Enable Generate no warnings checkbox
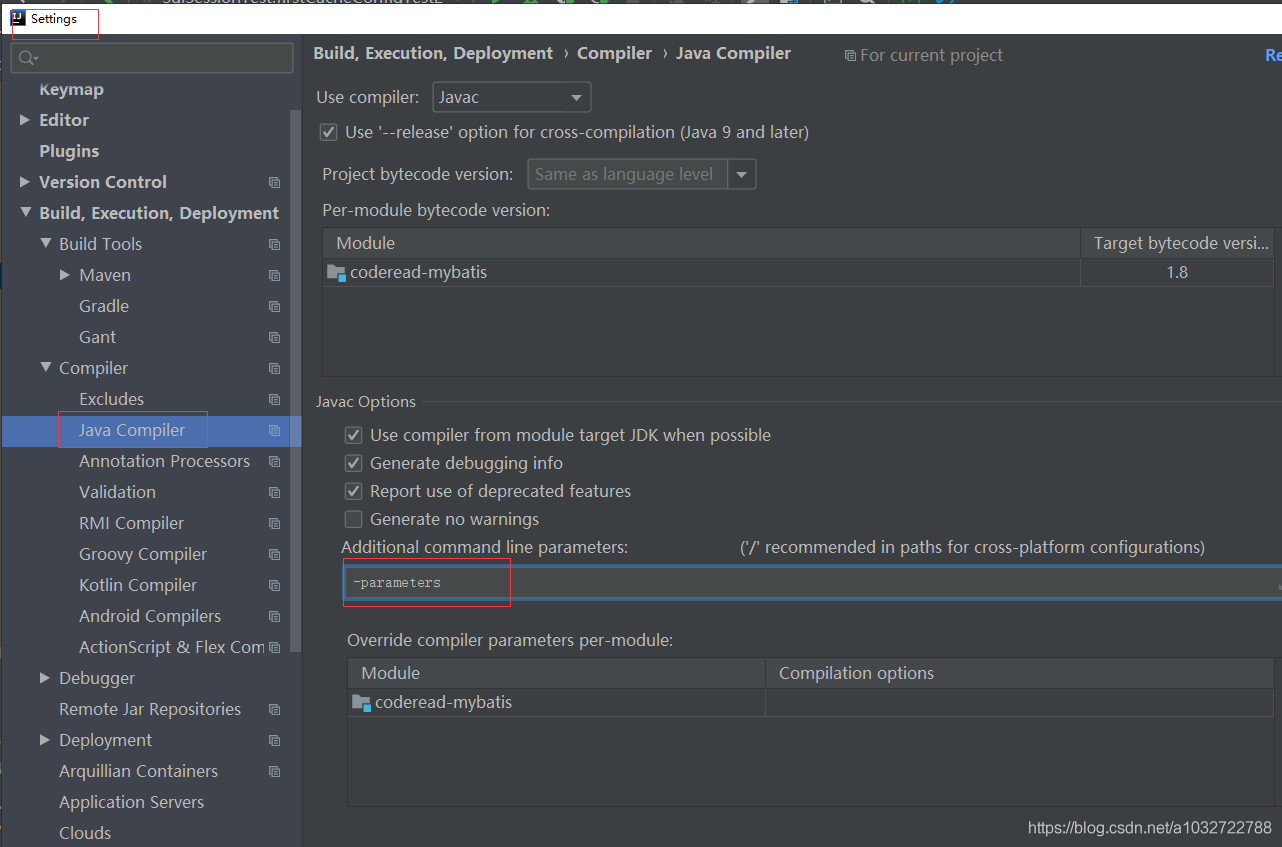 click(x=353, y=519)
